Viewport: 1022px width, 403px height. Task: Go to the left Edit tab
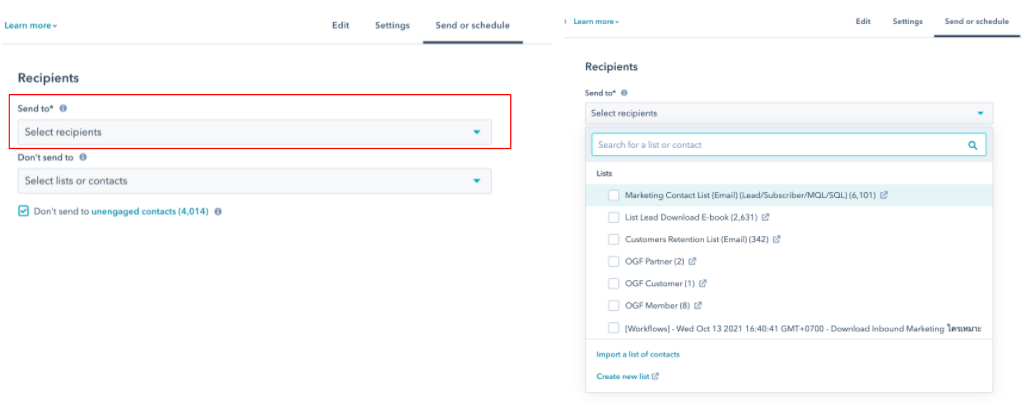click(341, 25)
